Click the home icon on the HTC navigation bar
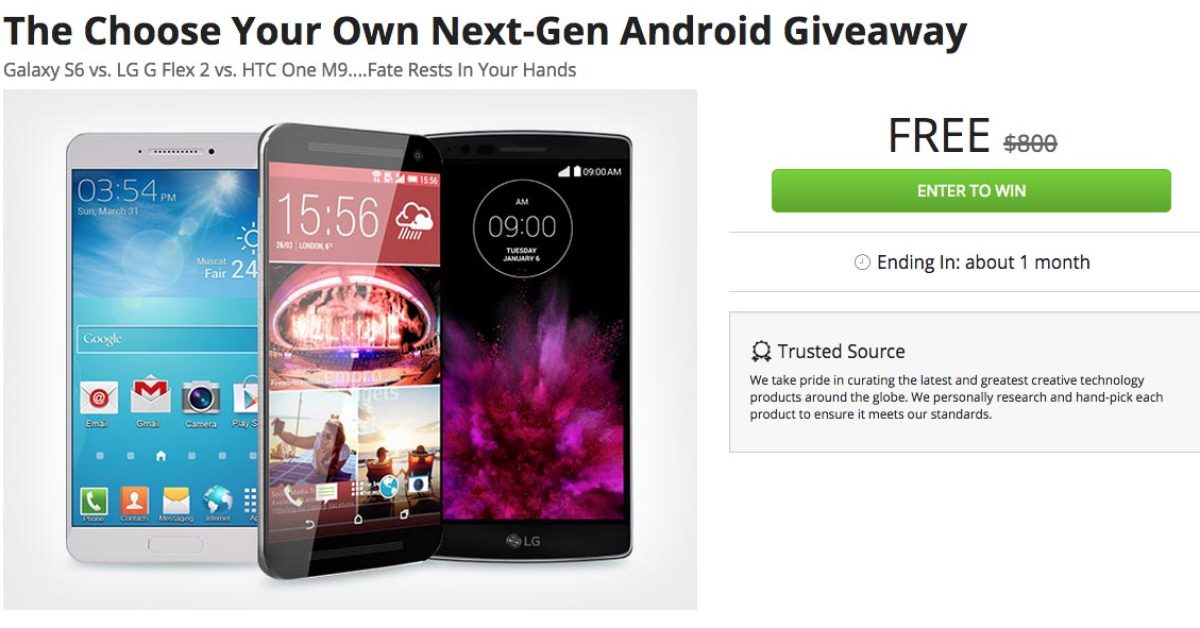The height and width of the screenshot is (628, 1200). 358,522
